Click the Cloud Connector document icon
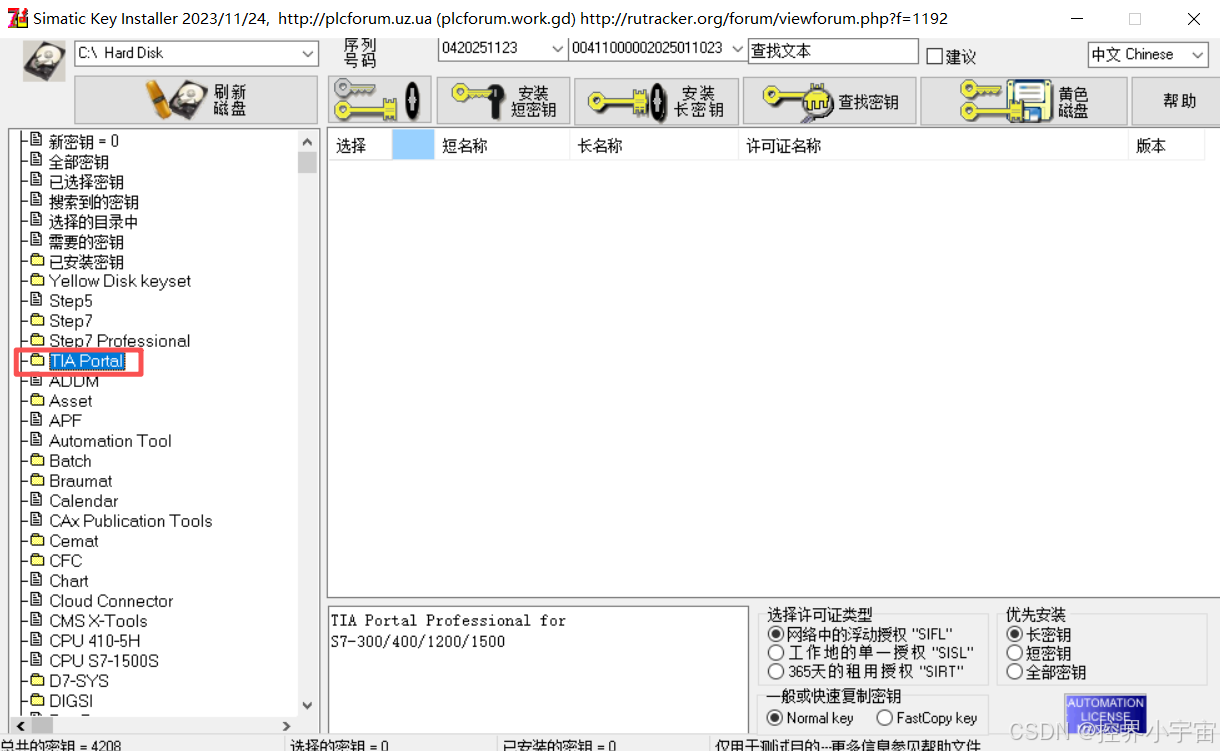1220x751 pixels. (37, 600)
